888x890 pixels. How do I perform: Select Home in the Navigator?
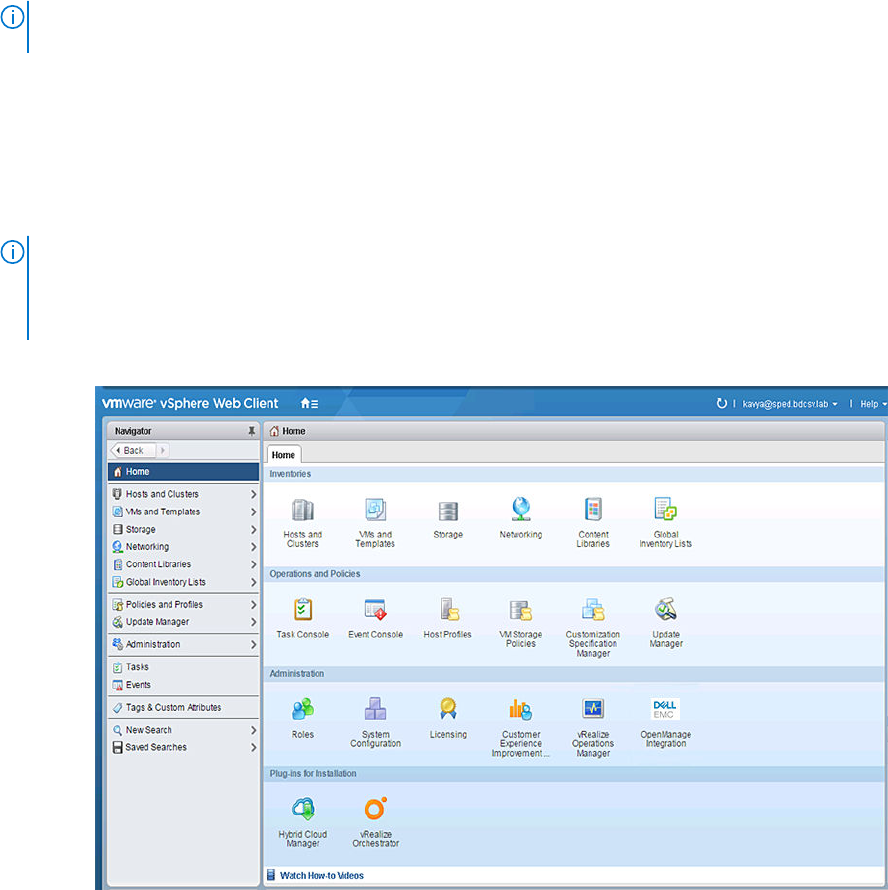pyautogui.click(x=183, y=472)
